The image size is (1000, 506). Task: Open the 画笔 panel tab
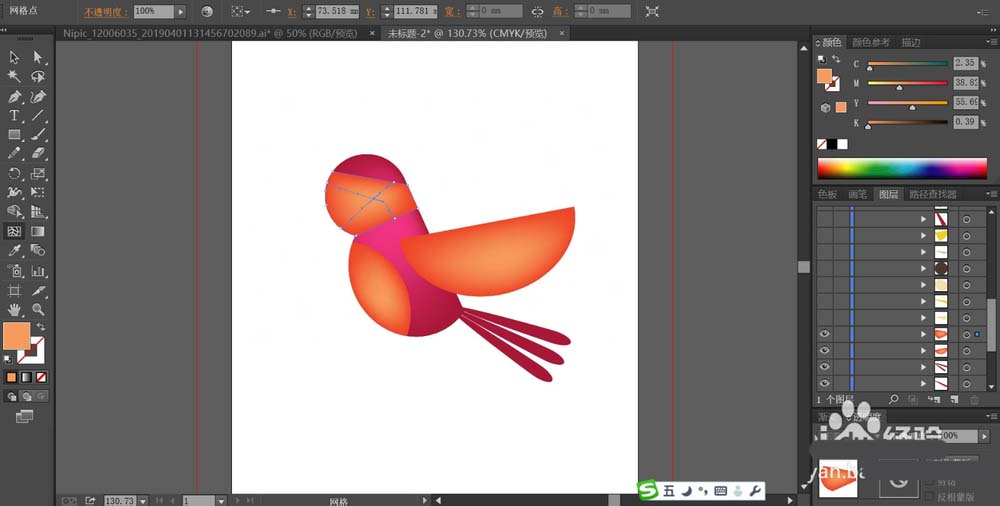pyautogui.click(x=857, y=194)
